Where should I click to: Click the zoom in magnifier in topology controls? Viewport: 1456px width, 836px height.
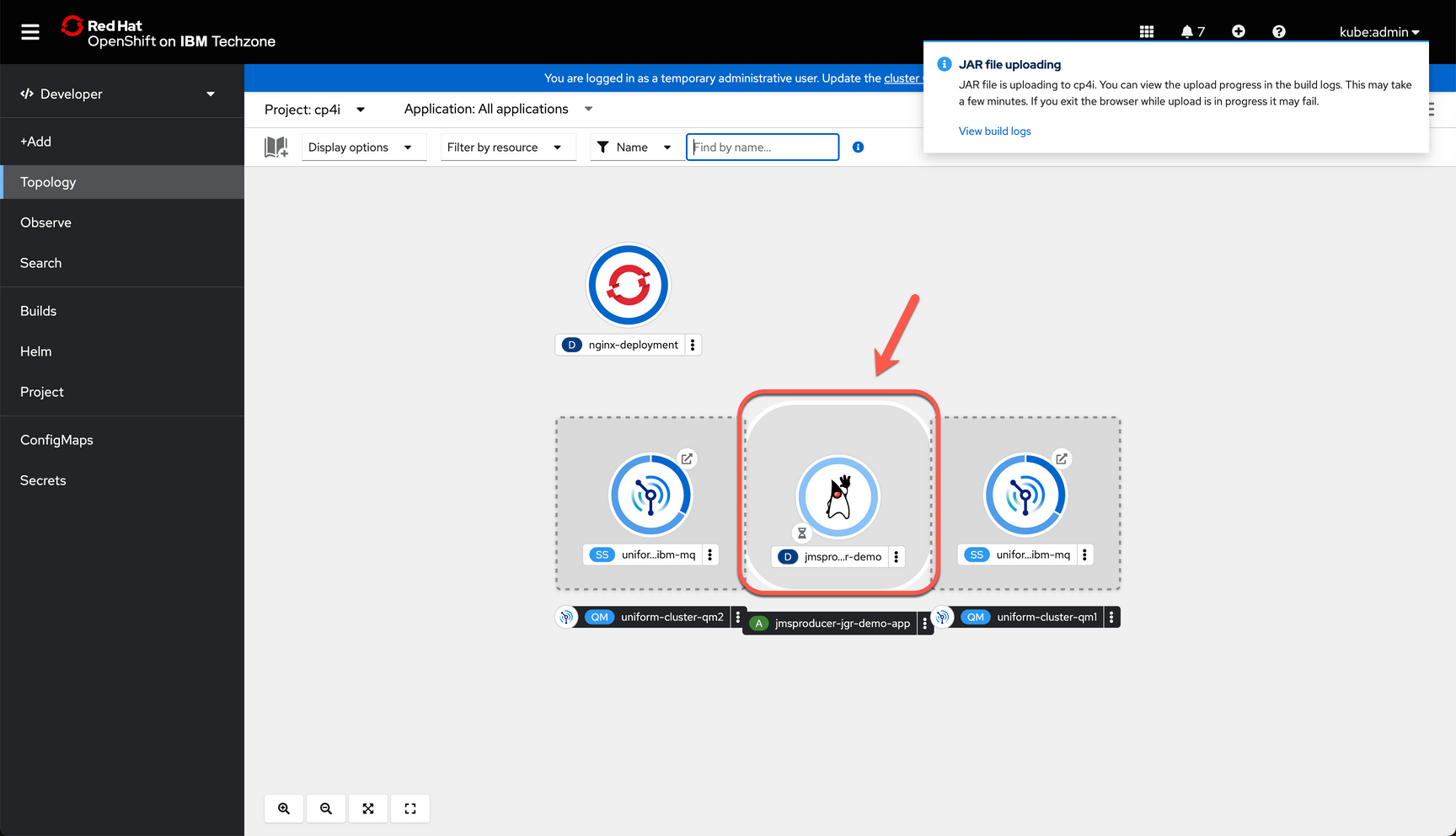point(284,808)
